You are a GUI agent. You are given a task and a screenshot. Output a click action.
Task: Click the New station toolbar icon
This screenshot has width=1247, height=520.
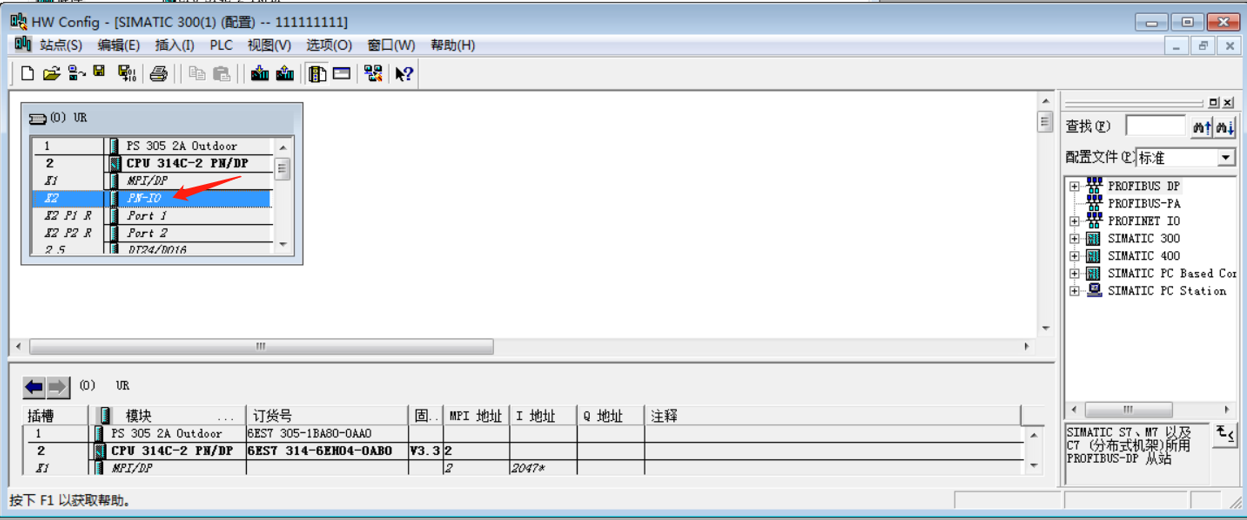(27, 73)
